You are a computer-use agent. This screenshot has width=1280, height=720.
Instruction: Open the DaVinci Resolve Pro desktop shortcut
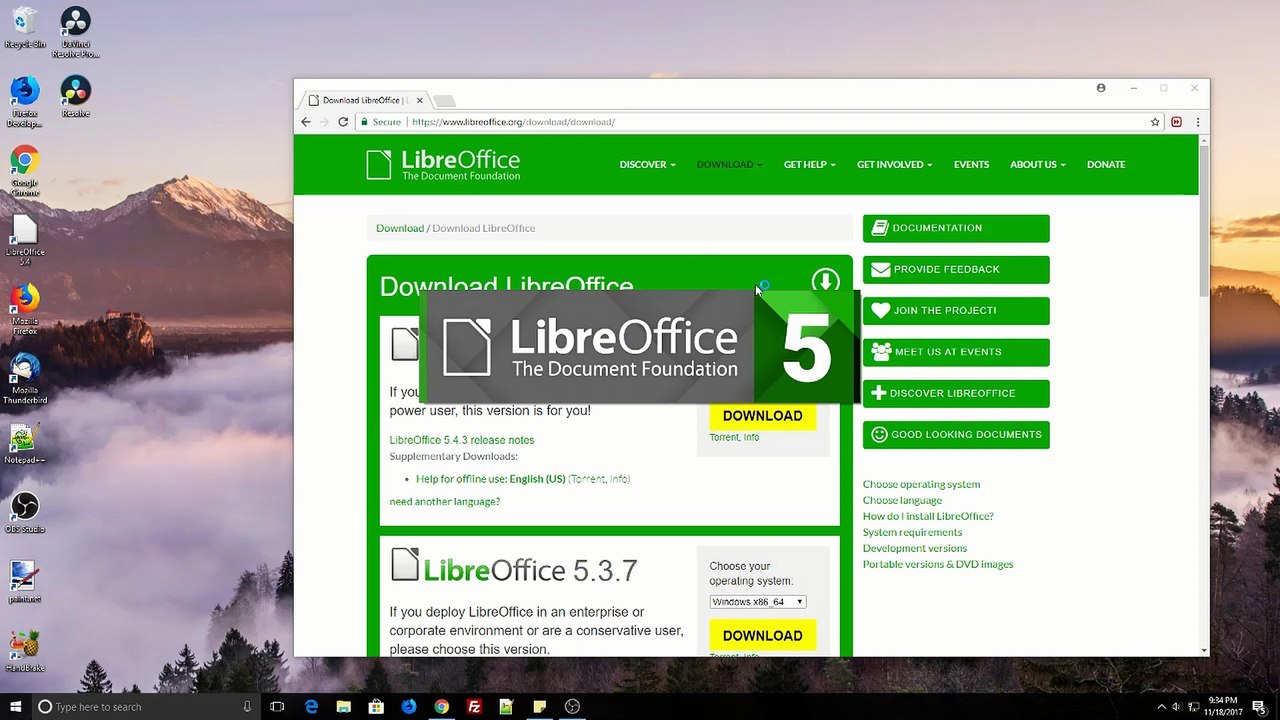point(76,32)
